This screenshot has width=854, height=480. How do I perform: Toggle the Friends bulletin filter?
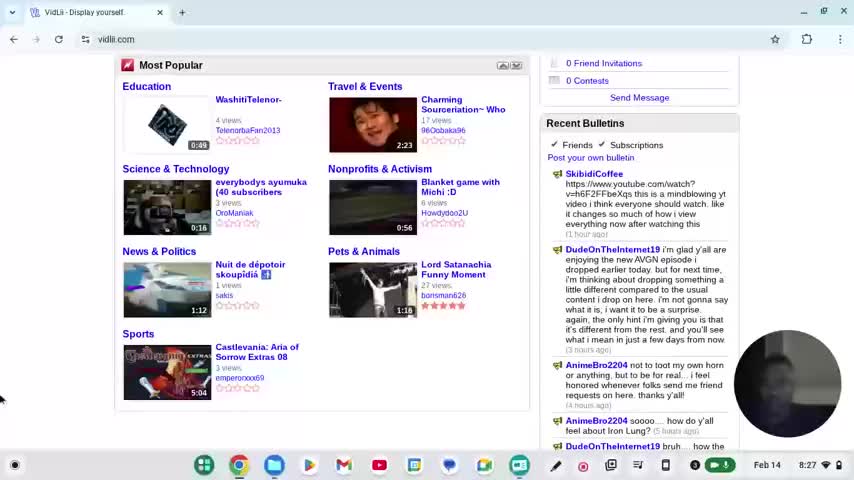[x=555, y=145]
